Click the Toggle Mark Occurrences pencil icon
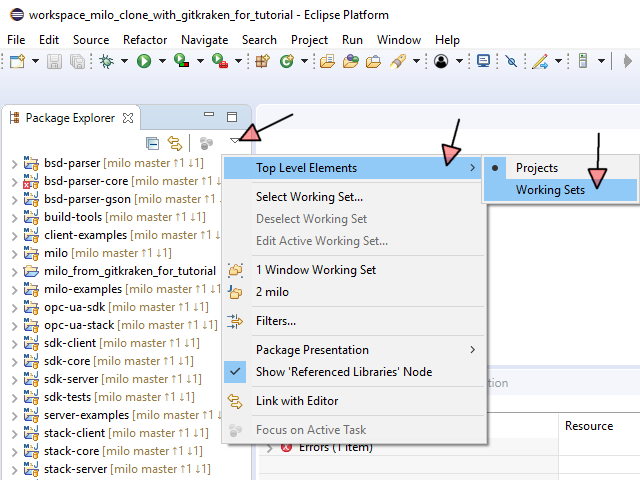This screenshot has height=480, width=640. (x=540, y=61)
